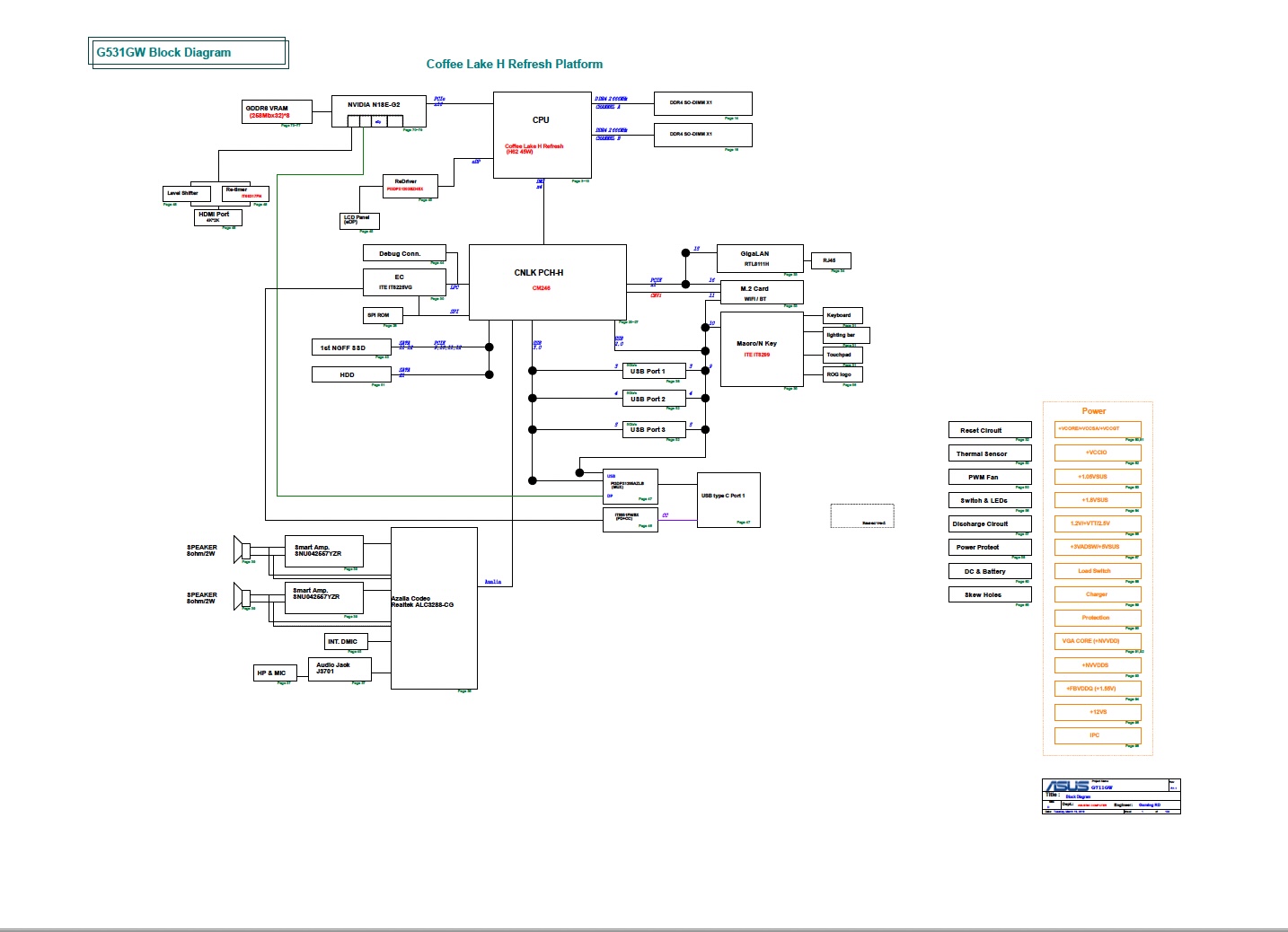Select the LCD Panel (eDP) block
Viewport: 1288px width, 932px height.
360,221
